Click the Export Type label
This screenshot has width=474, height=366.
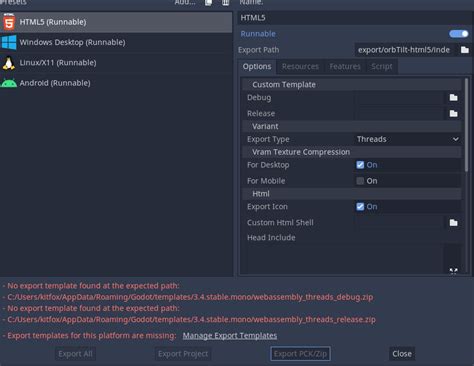point(268,139)
